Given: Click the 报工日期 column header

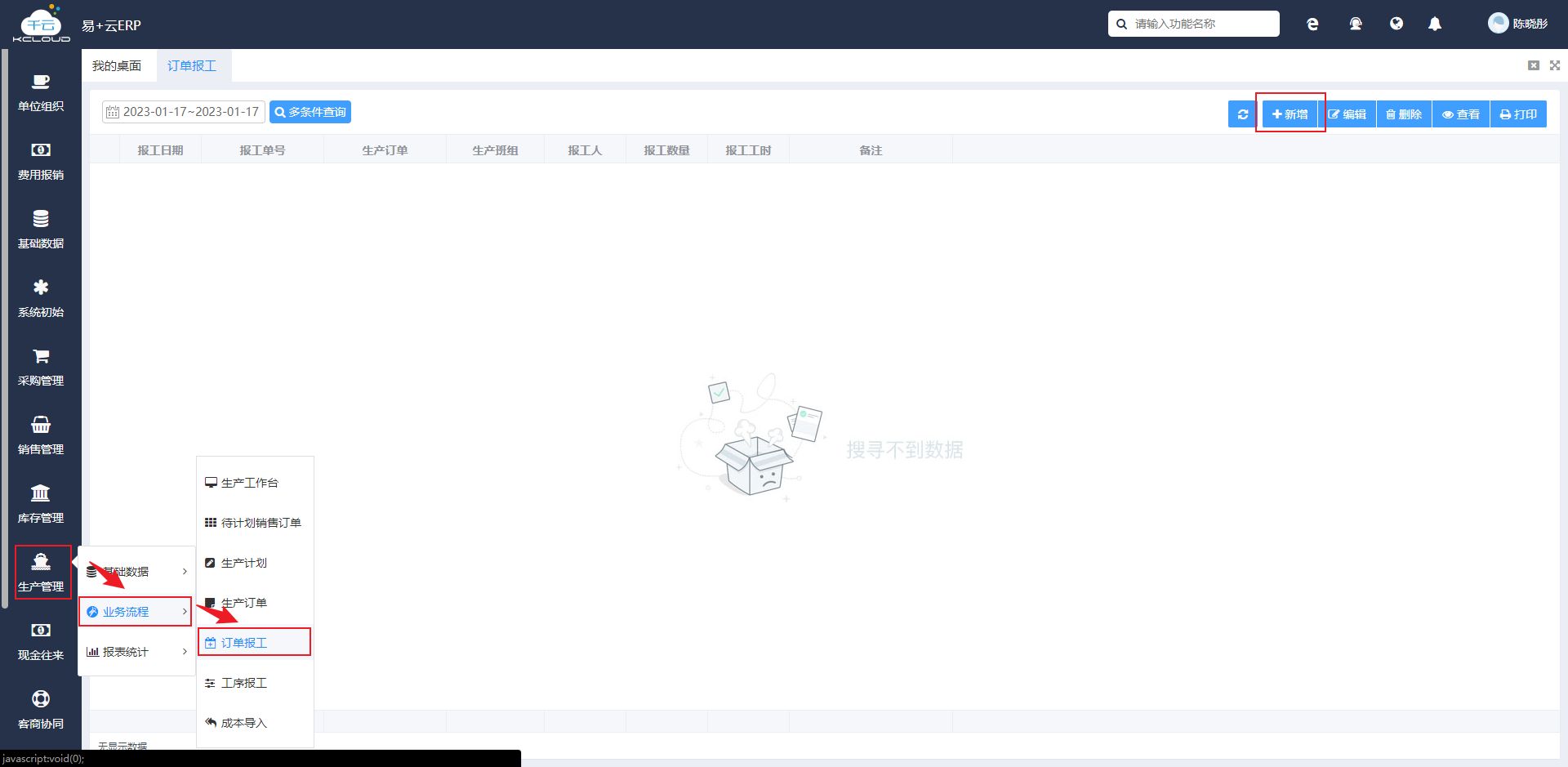Looking at the screenshot, I should click(x=161, y=150).
